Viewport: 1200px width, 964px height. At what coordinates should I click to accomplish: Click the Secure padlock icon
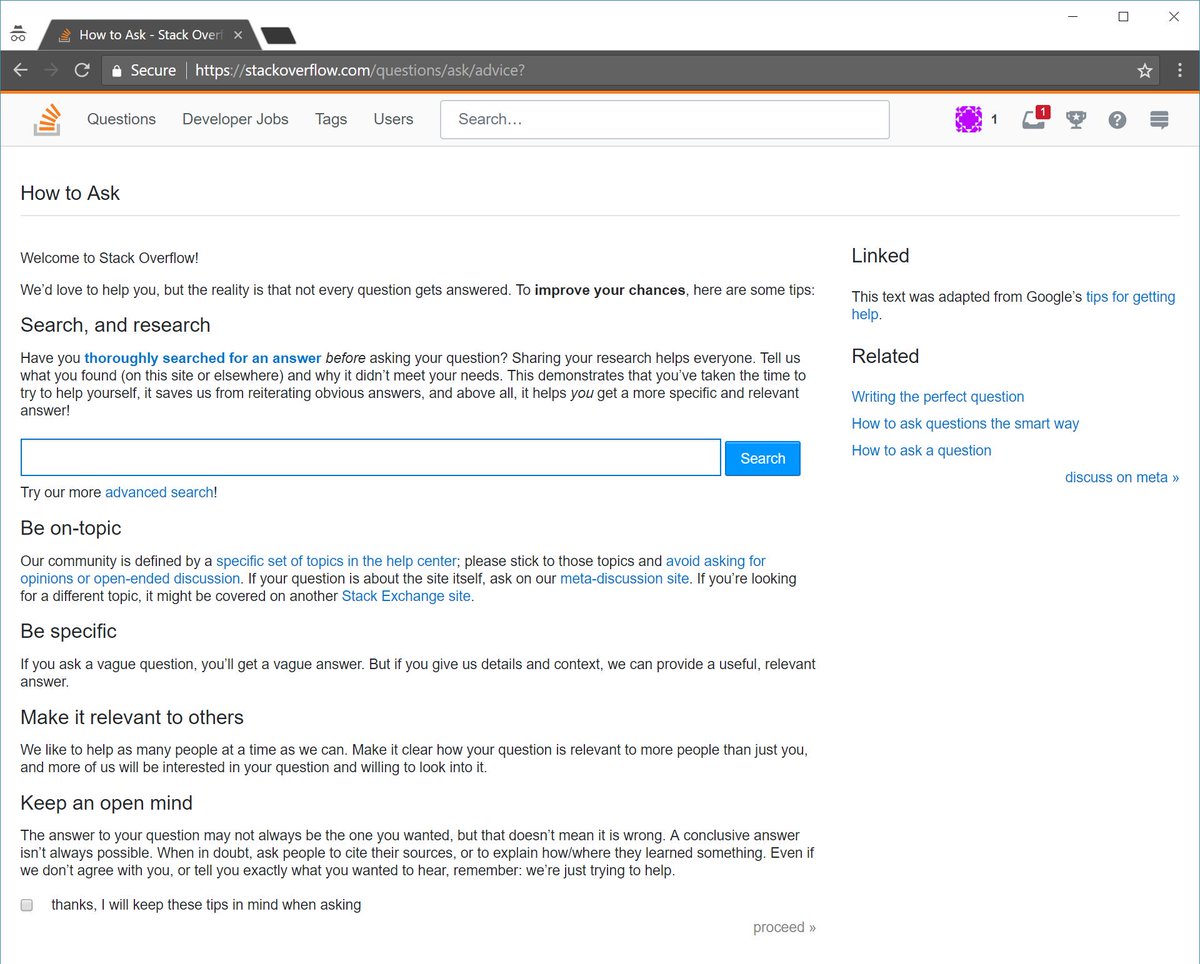[x=117, y=70]
